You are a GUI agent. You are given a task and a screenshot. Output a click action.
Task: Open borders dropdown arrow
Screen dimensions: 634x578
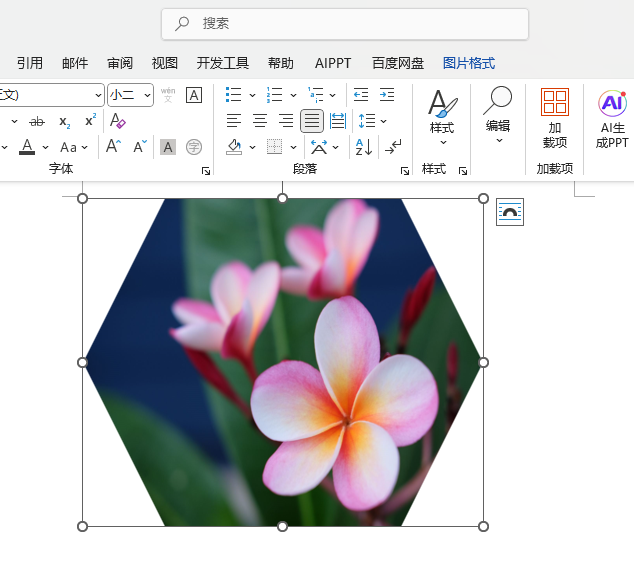(293, 148)
